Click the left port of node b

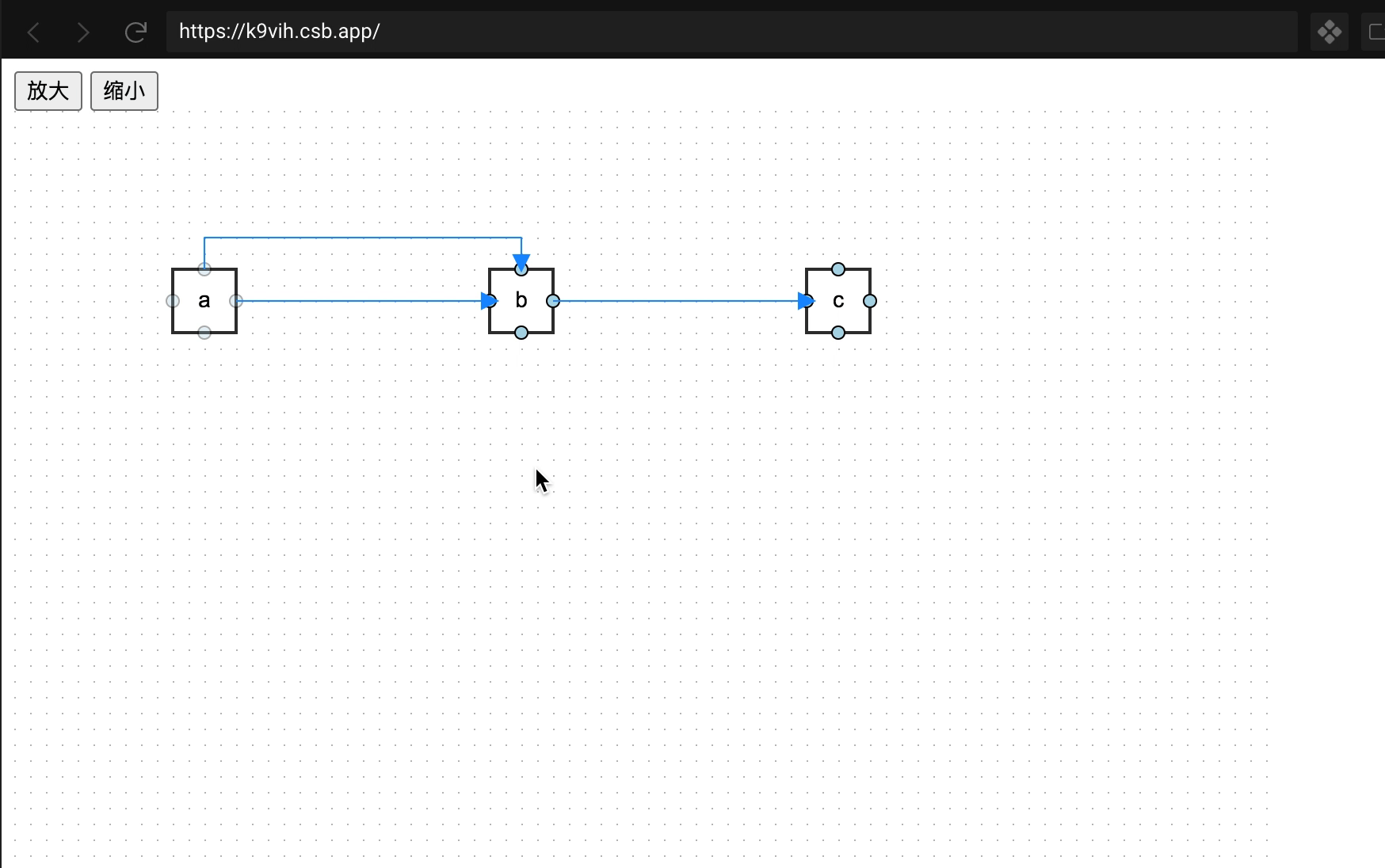tap(490, 301)
